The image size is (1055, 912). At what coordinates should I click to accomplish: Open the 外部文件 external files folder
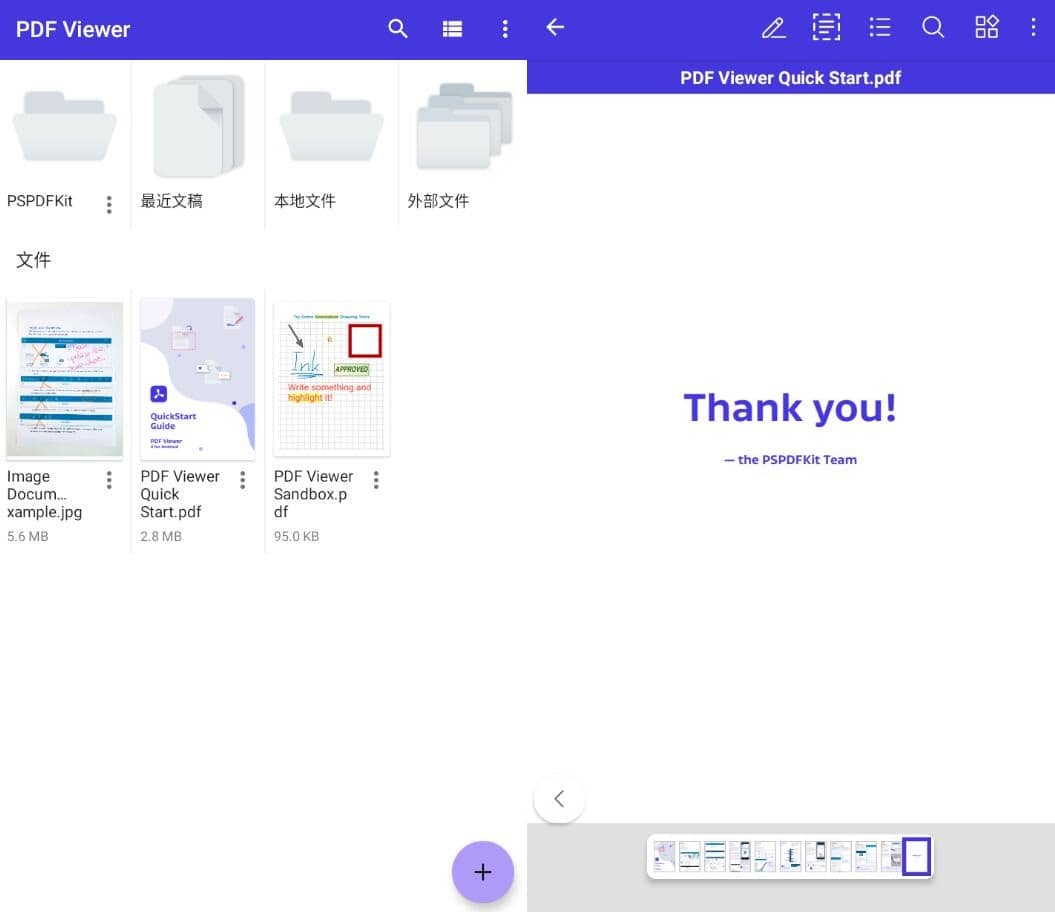coord(464,130)
